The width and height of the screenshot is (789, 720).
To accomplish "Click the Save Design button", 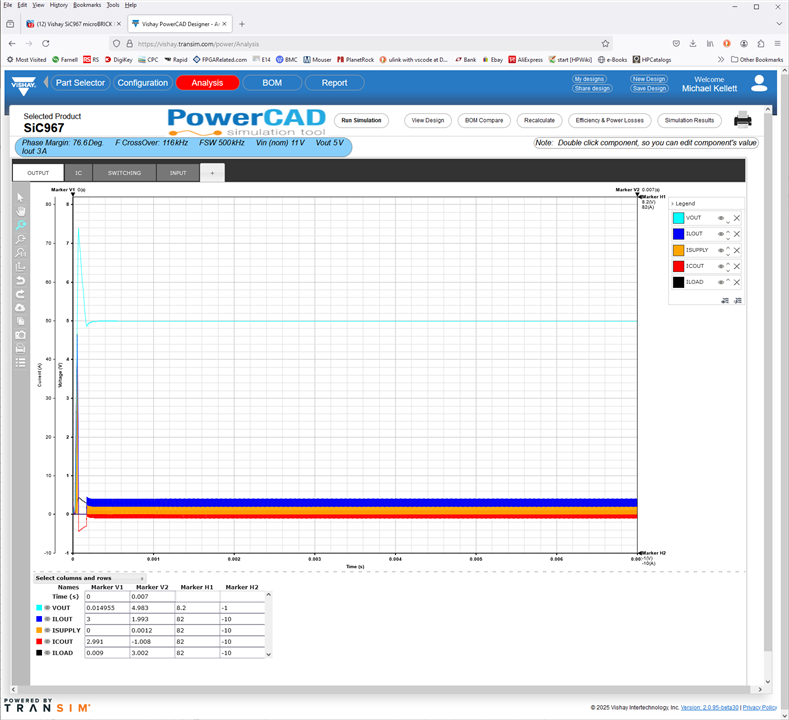I will point(650,89).
